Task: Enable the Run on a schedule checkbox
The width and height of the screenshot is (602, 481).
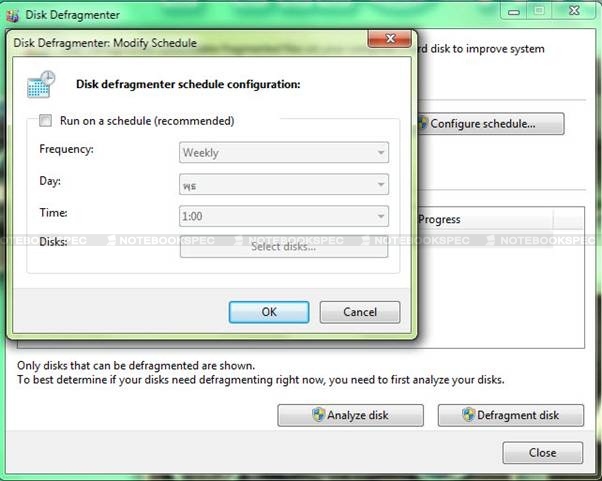Action: pos(45,121)
